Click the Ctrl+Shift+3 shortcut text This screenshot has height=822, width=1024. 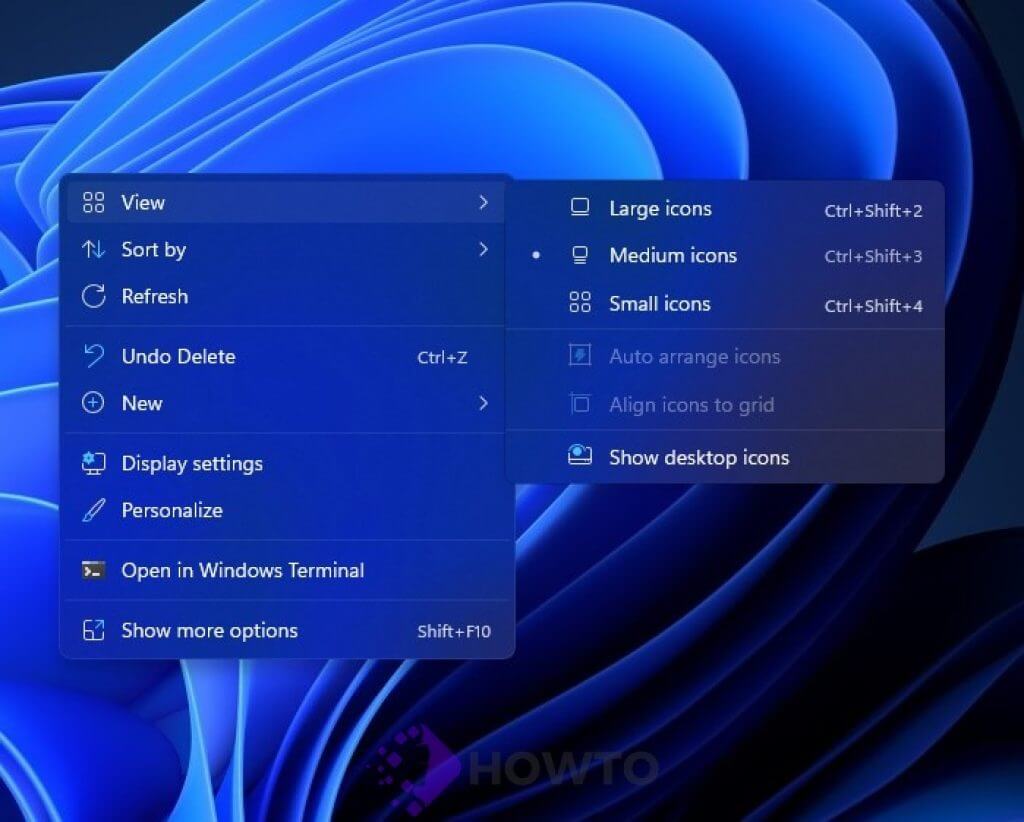pos(873,256)
